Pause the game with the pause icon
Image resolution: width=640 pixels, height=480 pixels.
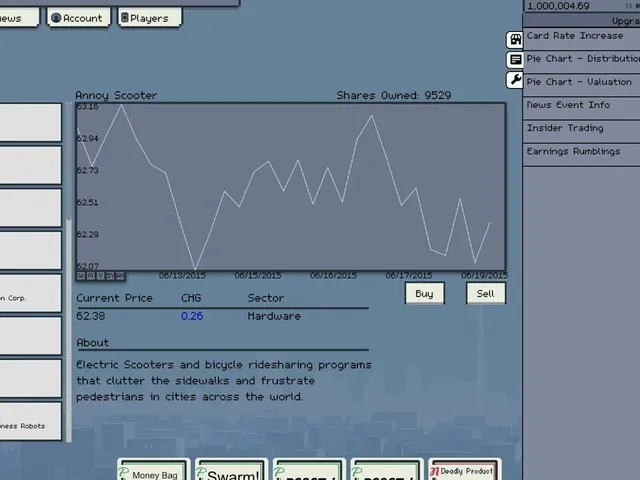tap(628, 6)
